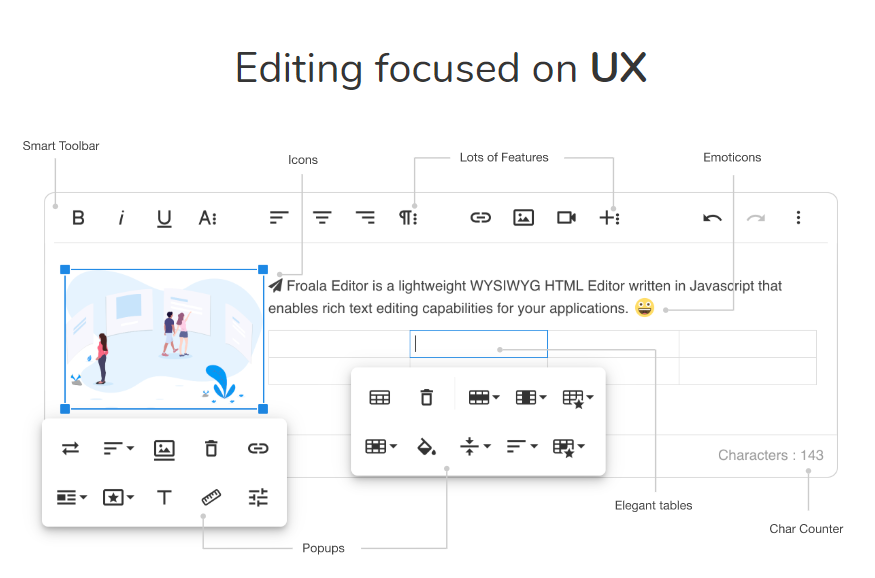Click the 'Lots of Features' label

(504, 158)
